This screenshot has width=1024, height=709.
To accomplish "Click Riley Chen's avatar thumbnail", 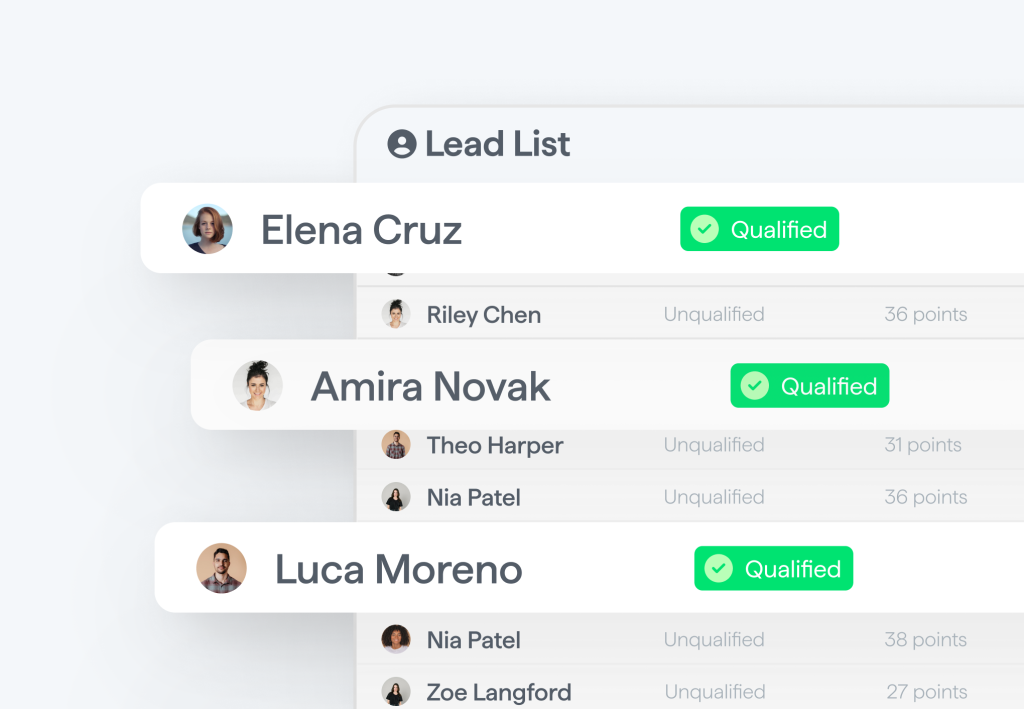I will pos(396,313).
